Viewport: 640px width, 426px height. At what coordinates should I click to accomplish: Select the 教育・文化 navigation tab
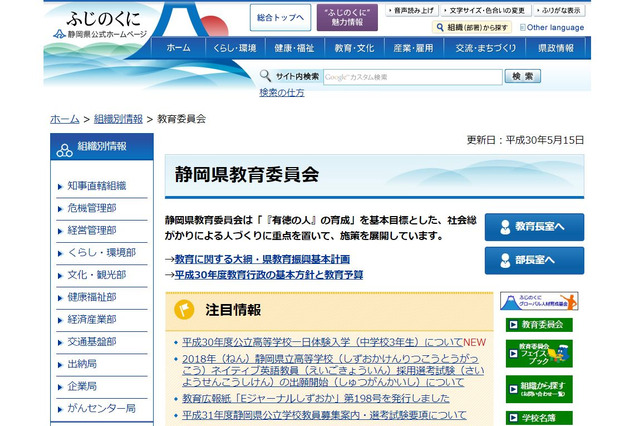(354, 48)
